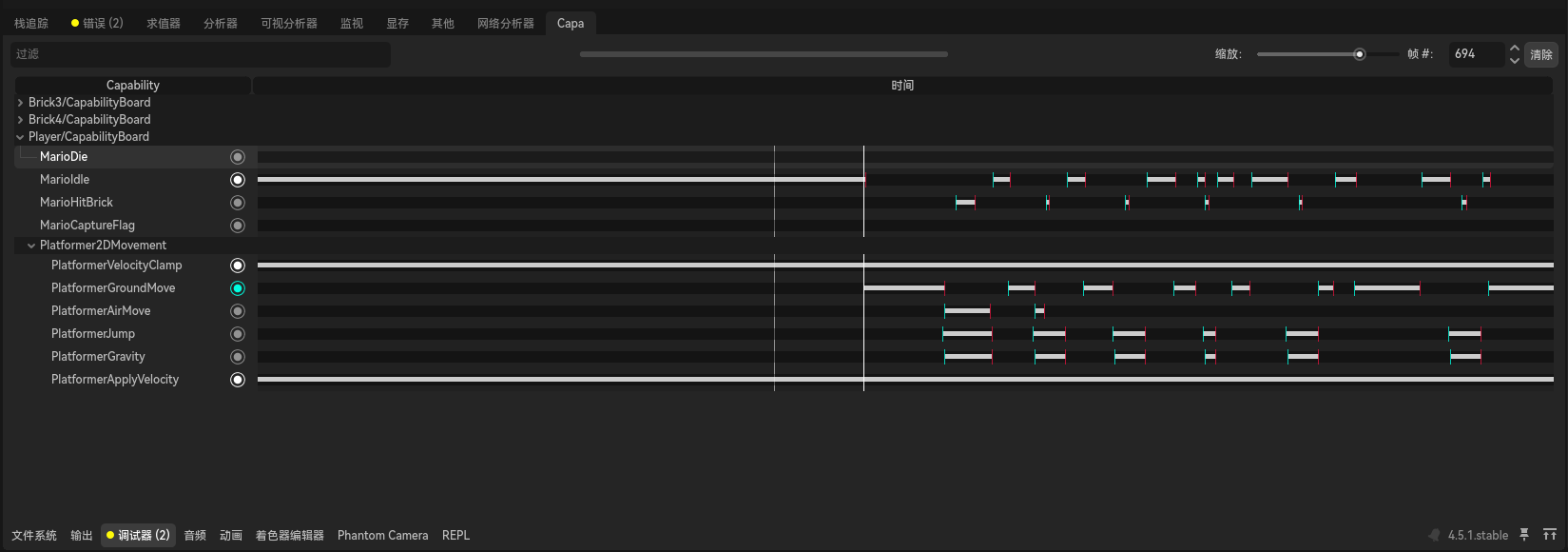Viewport: 1568px width, 552px height.
Task: Toggle the MarioIdle capability indicator
Action: pos(238,180)
